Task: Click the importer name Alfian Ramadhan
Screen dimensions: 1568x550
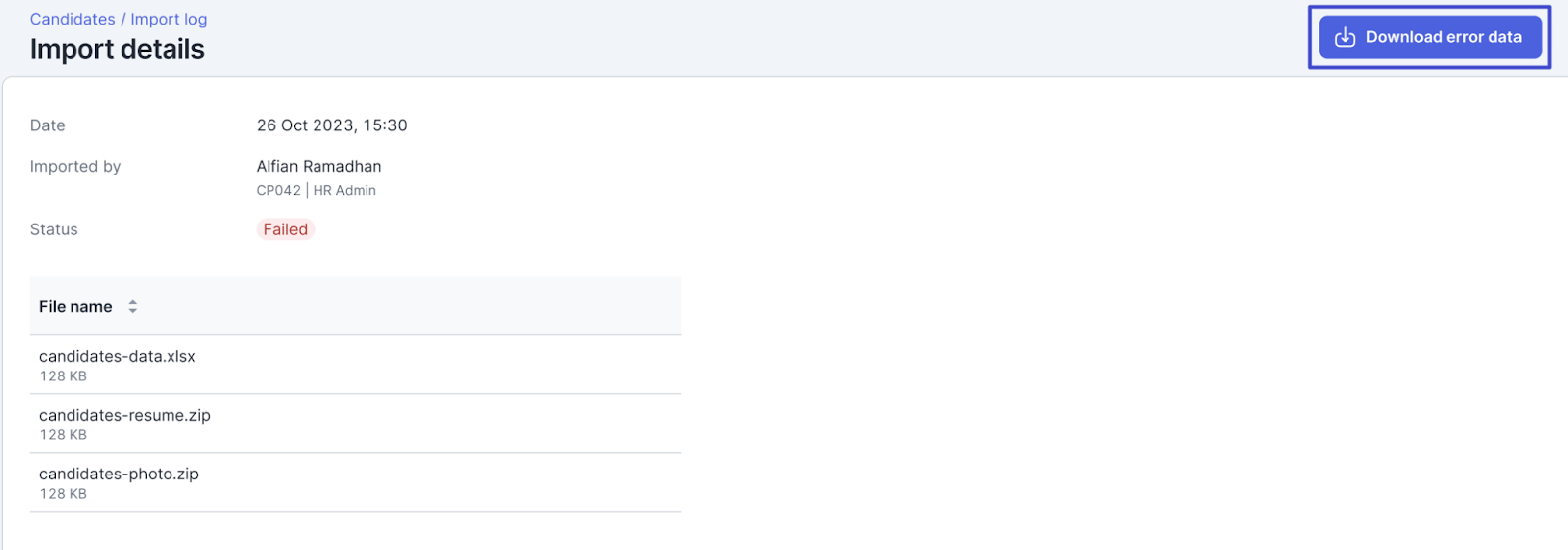Action: click(318, 167)
